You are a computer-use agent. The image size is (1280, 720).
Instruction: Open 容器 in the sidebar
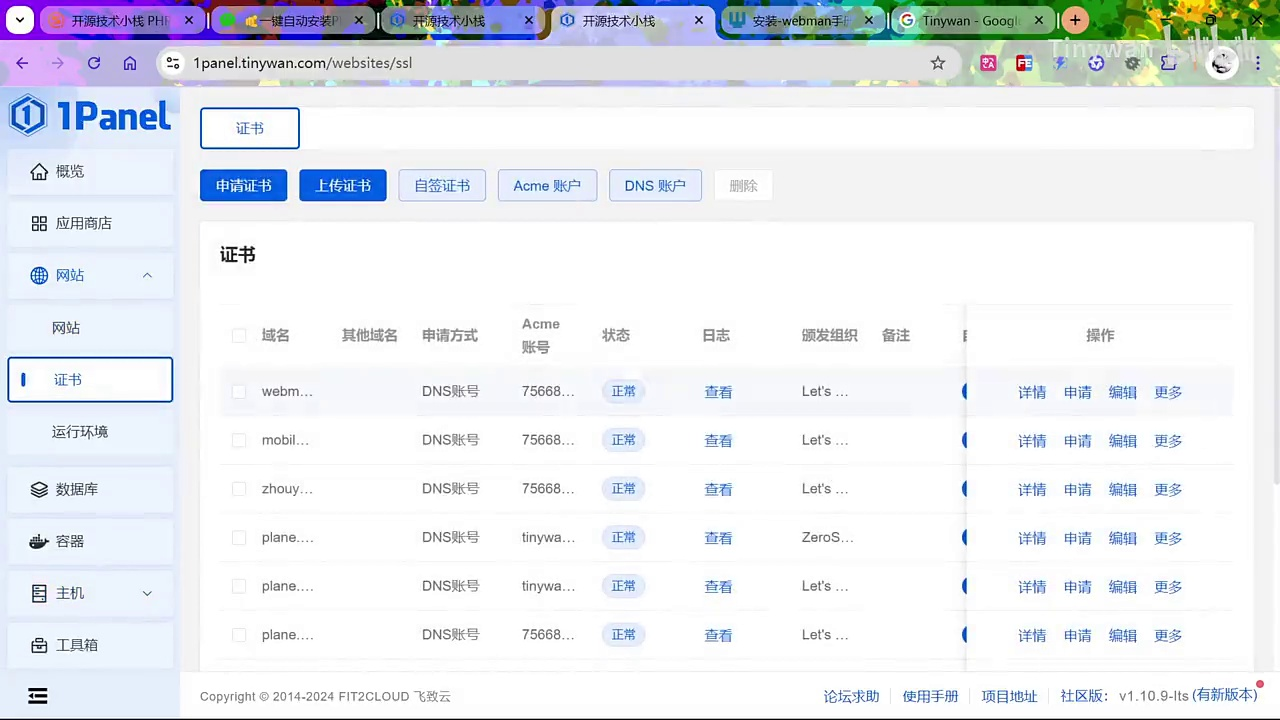pyautogui.click(x=90, y=541)
